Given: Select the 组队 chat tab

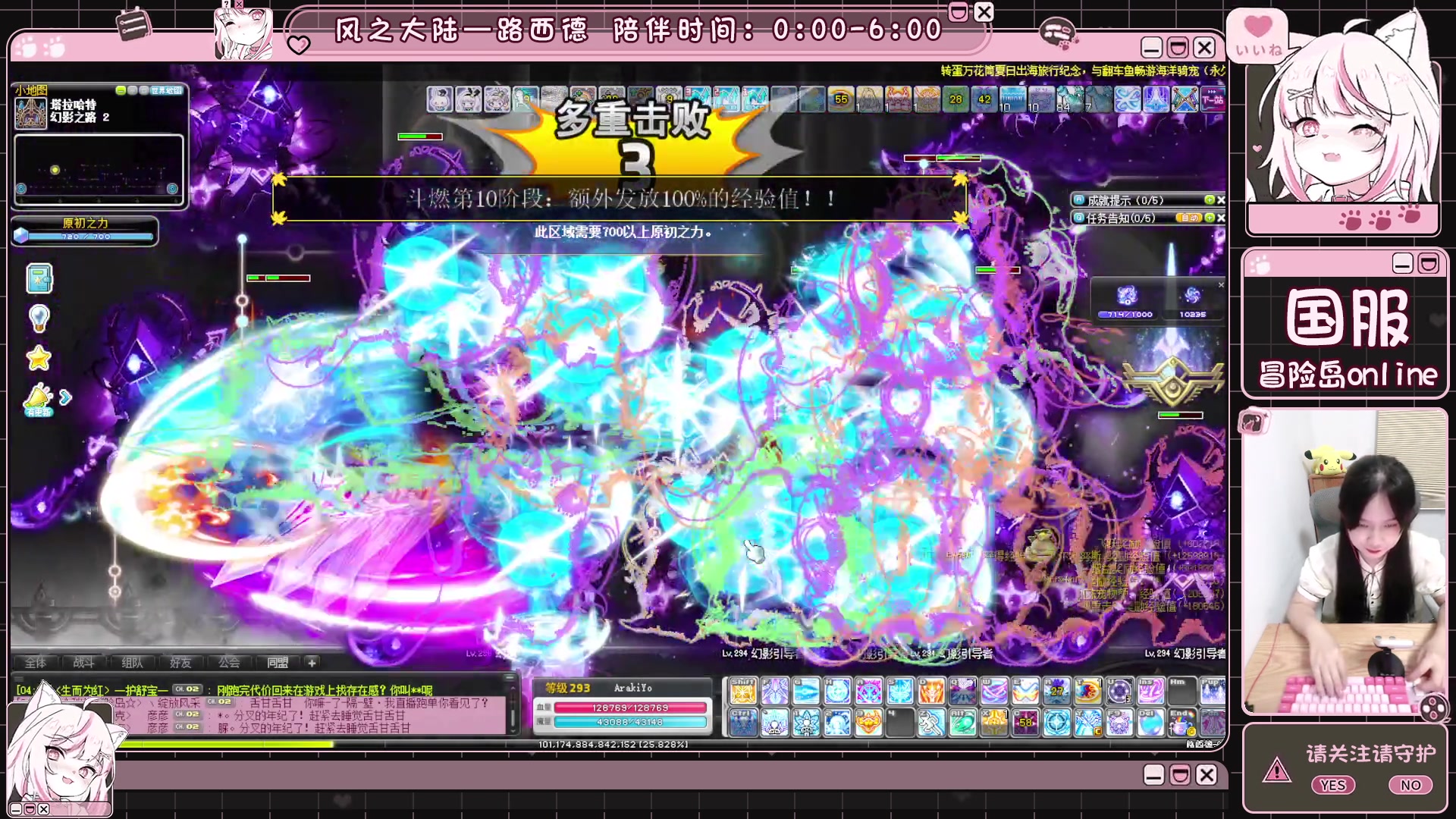Looking at the screenshot, I should click(x=132, y=663).
